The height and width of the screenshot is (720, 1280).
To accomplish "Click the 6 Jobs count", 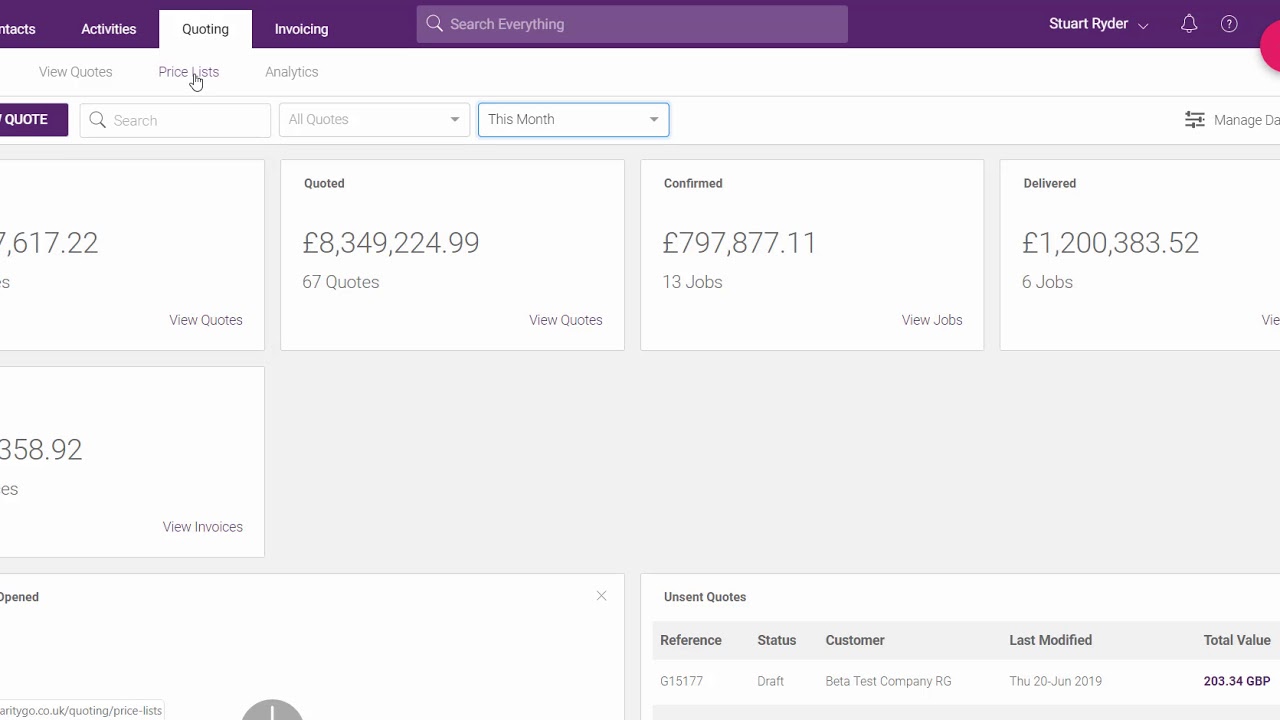I will 1047,282.
